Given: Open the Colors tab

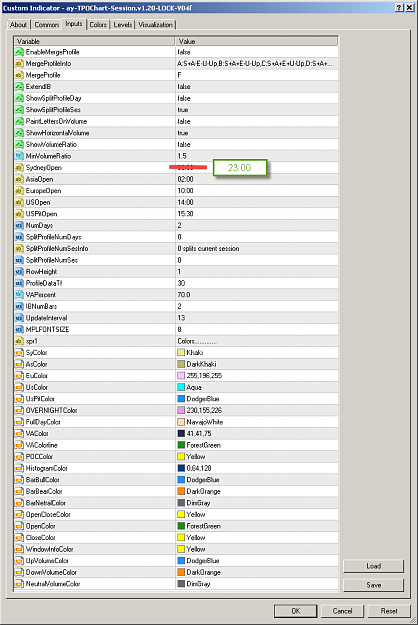Looking at the screenshot, I should click(98, 25).
